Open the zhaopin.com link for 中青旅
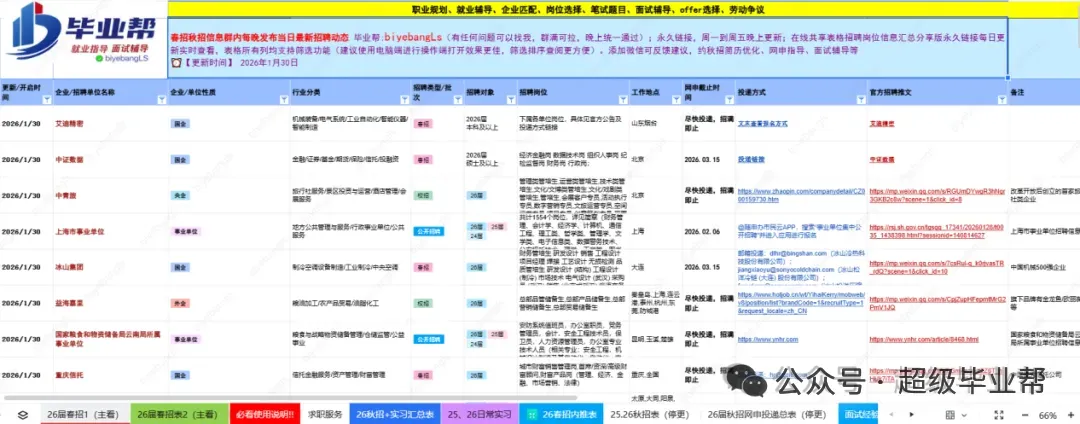 [x=800, y=195]
